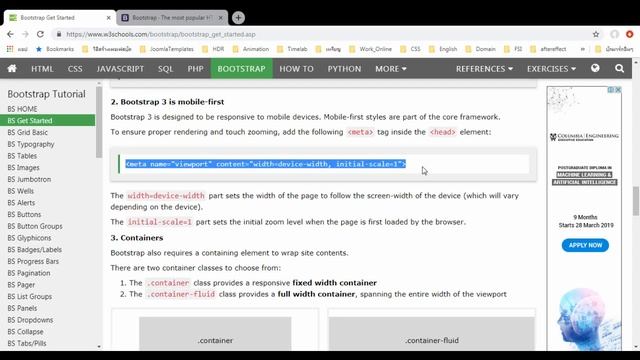Open a new browser tab
The height and width of the screenshot is (360, 640).
pos(238,18)
